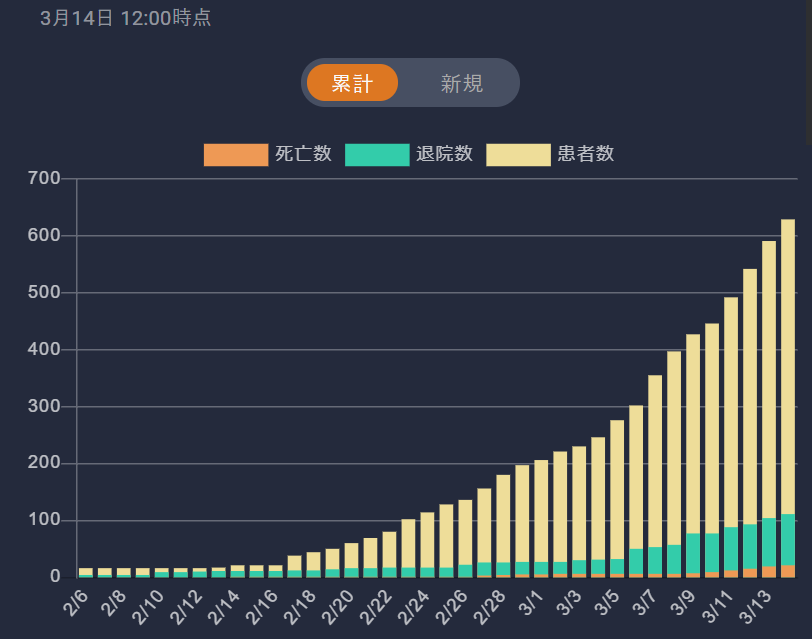This screenshot has height=639, width=812.
Task: Toggle the 死亡数 orange legend swatch
Action: tap(236, 155)
